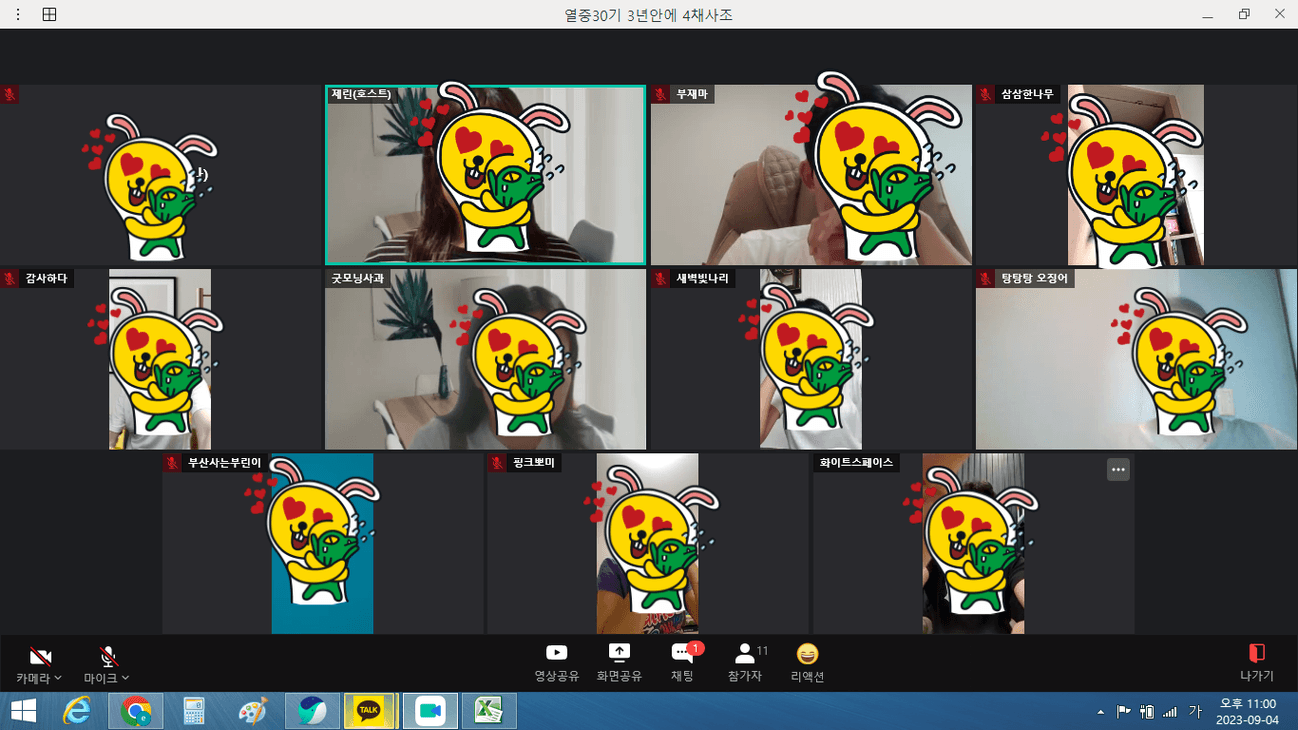Open the 리액션 emoji reactions
Screen dimensions: 1298x730
[807, 663]
